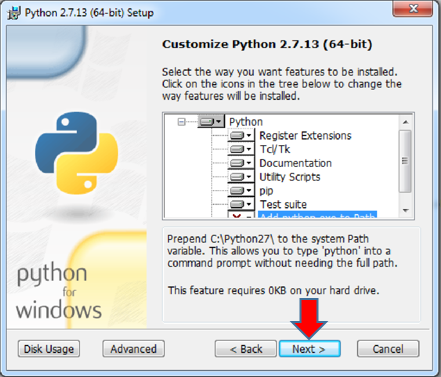Go back with the < Back button
This screenshot has width=441, height=377.
pyautogui.click(x=246, y=349)
